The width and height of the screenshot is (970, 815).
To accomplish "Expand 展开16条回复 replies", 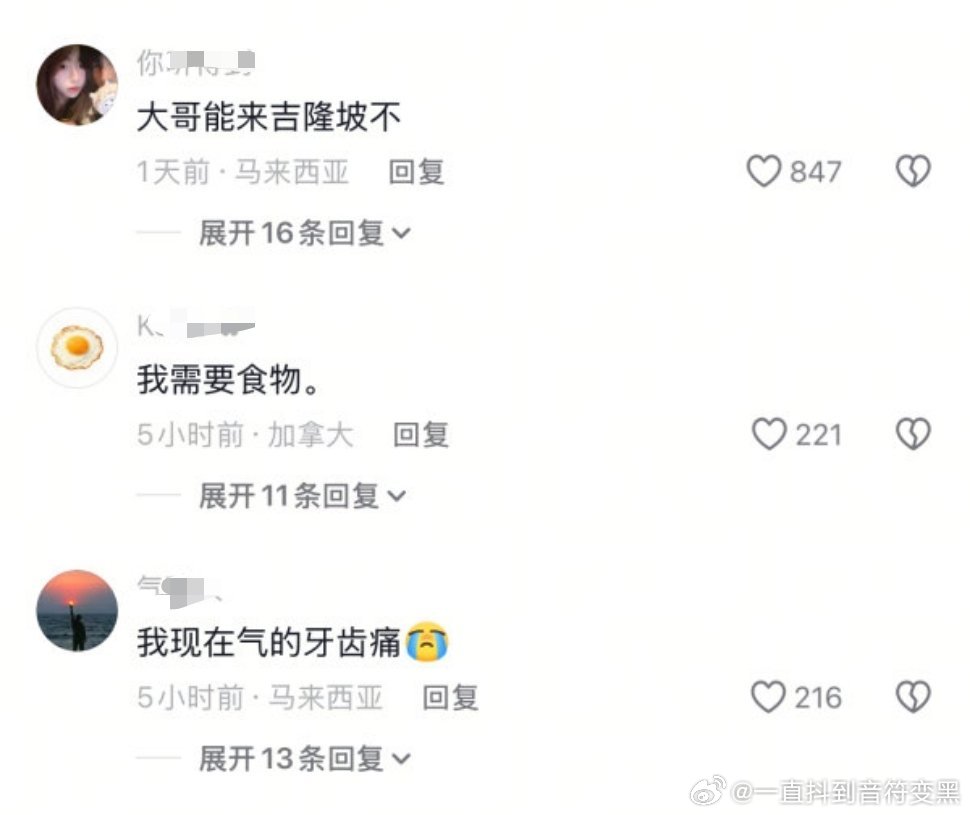I will (x=304, y=233).
